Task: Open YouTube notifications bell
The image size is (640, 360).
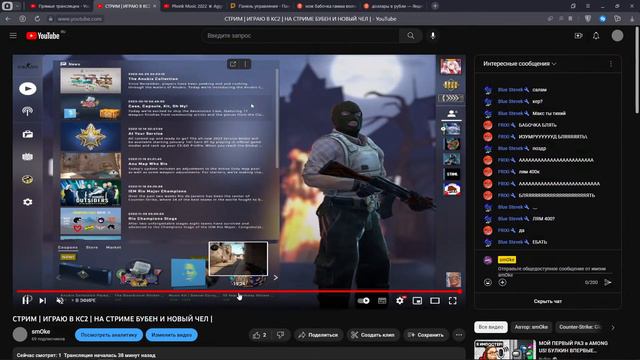Action: (596, 36)
